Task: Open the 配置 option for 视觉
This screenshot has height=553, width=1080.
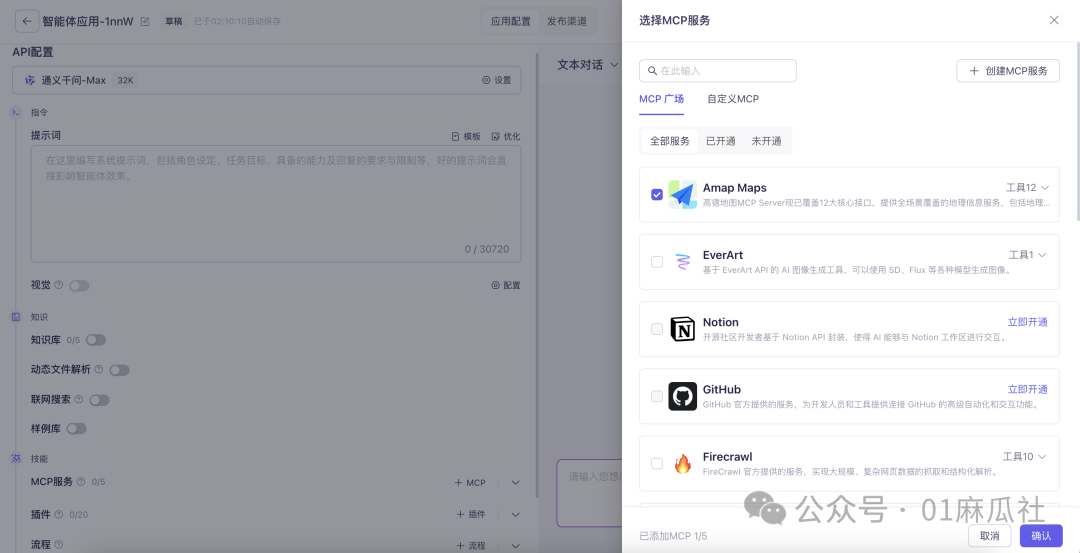Action: (x=506, y=285)
